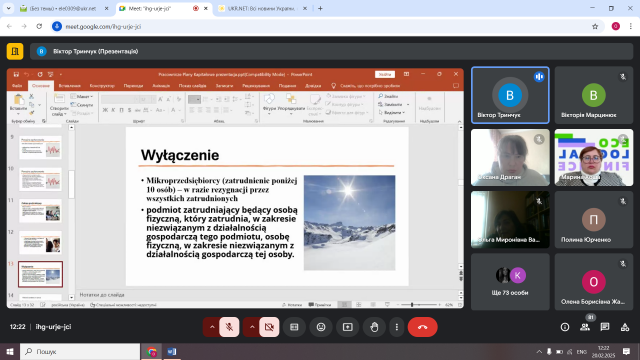Screen dimensions: 640x360
Task: Open the in-call chat panel
Action: [605, 327]
